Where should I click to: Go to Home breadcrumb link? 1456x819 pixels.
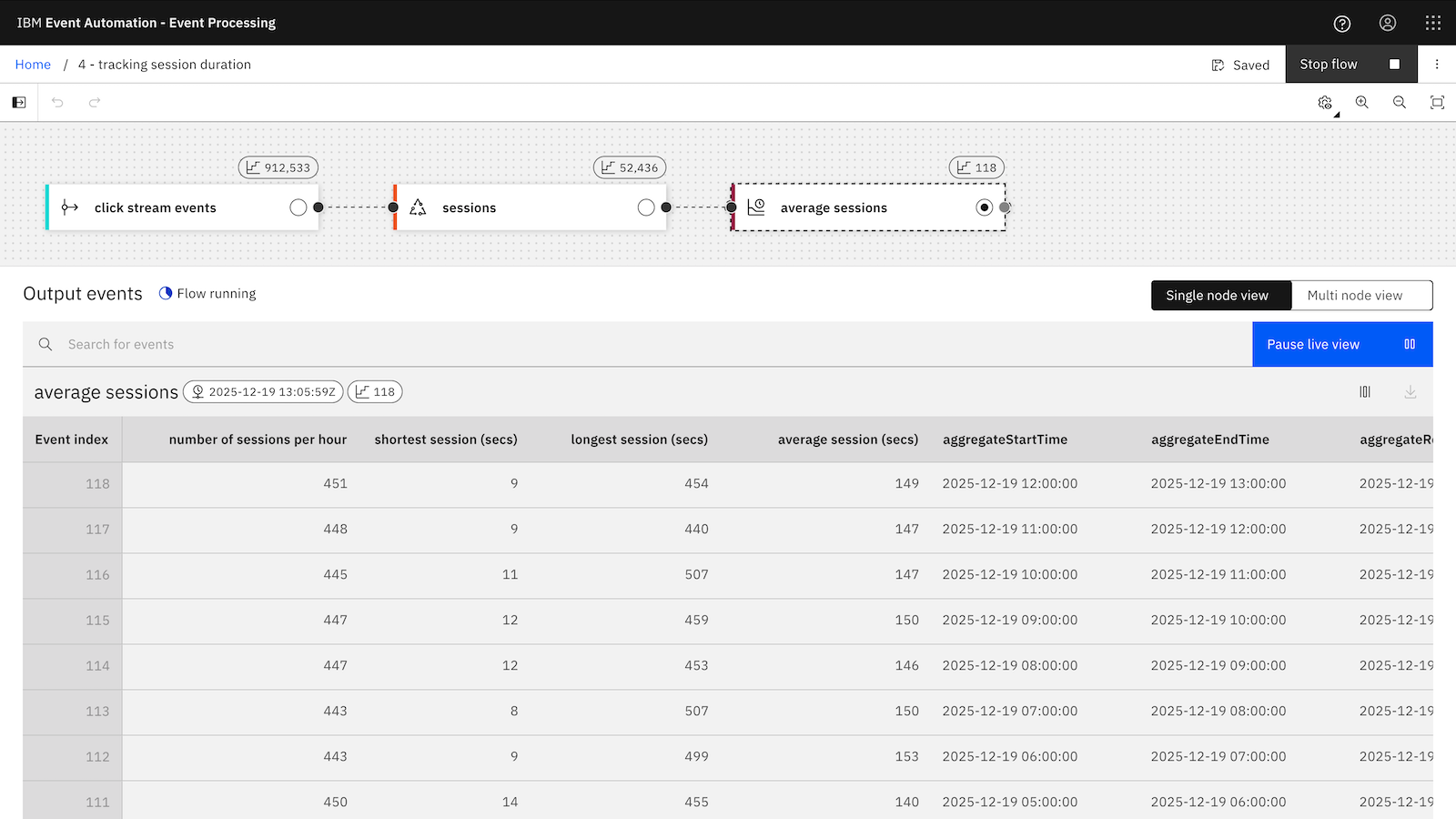pyautogui.click(x=33, y=65)
